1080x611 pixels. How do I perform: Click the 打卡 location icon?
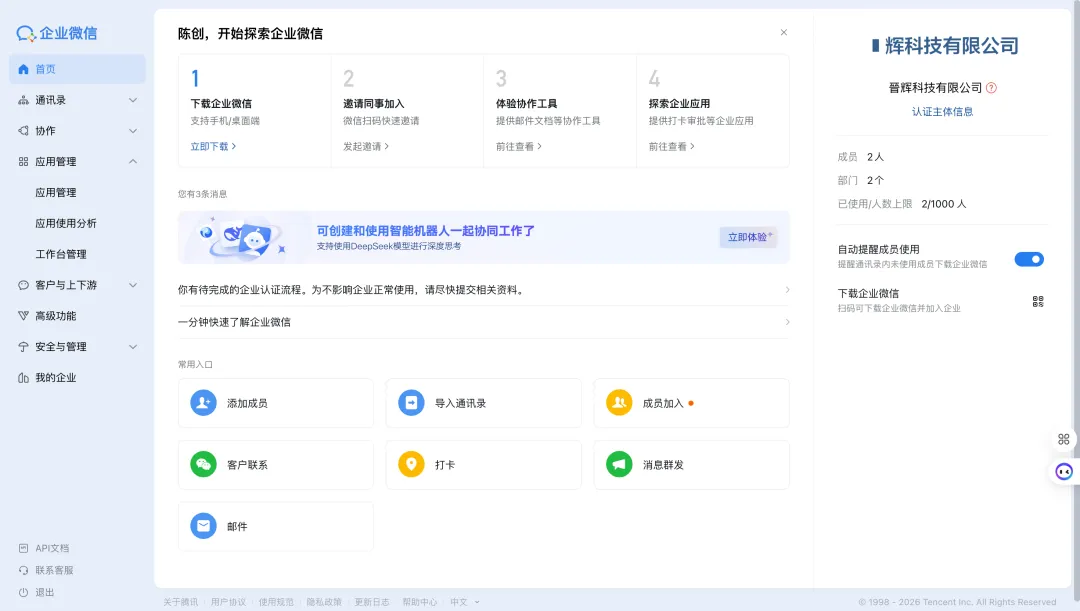(411, 465)
